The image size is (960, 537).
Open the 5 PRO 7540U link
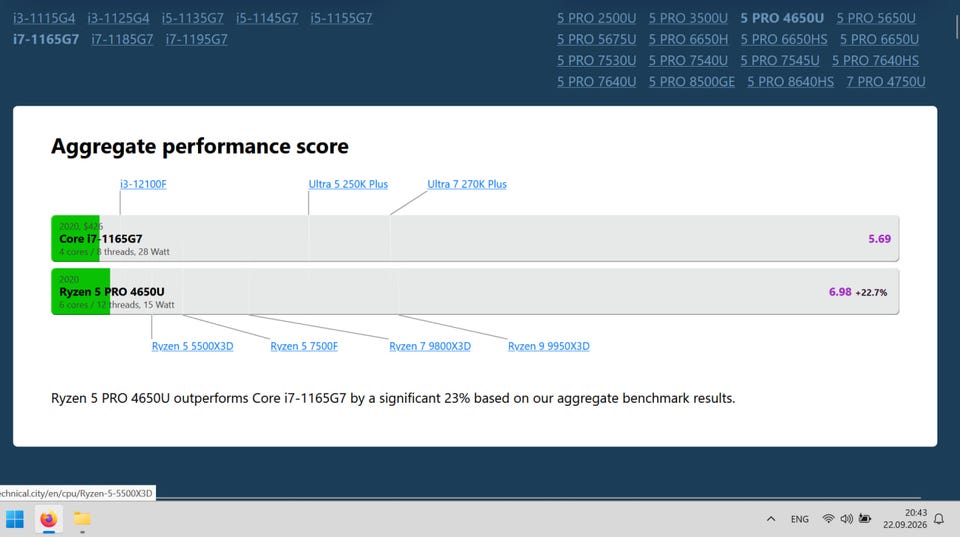coord(688,61)
